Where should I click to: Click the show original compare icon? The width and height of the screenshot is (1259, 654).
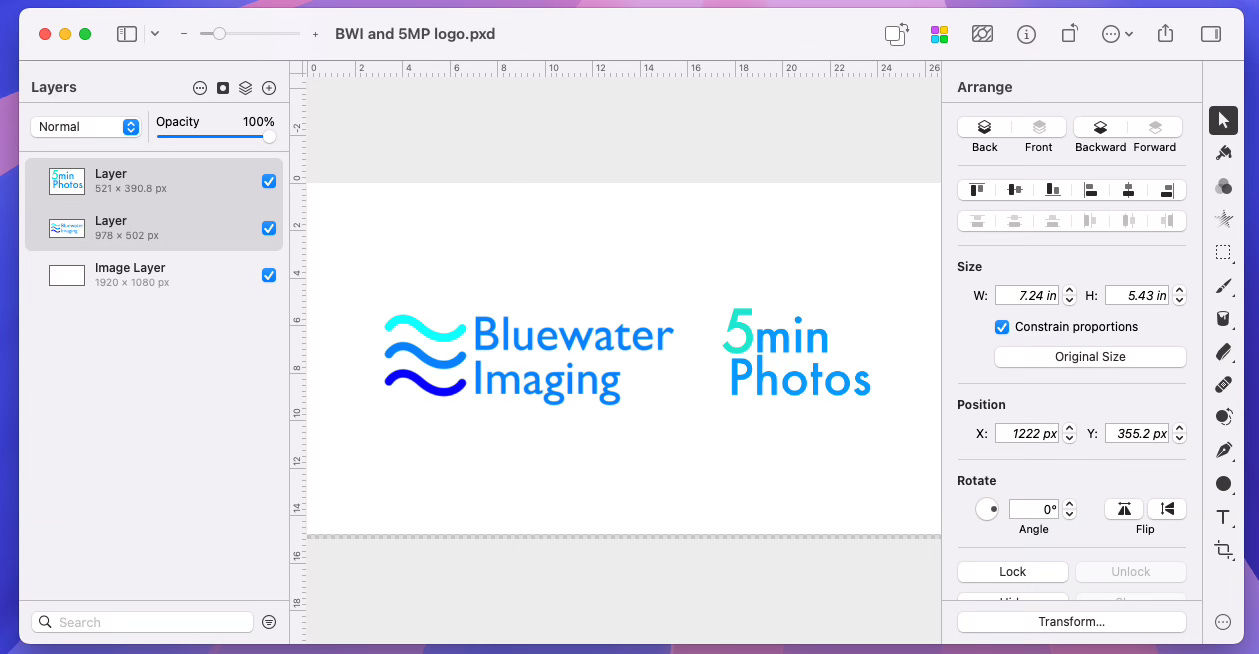pyautogui.click(x=982, y=34)
